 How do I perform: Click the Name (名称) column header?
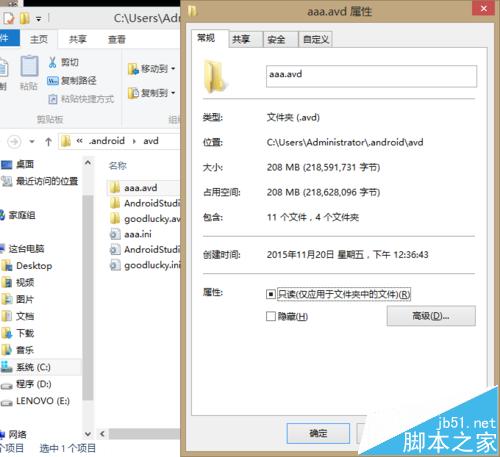click(x=118, y=166)
